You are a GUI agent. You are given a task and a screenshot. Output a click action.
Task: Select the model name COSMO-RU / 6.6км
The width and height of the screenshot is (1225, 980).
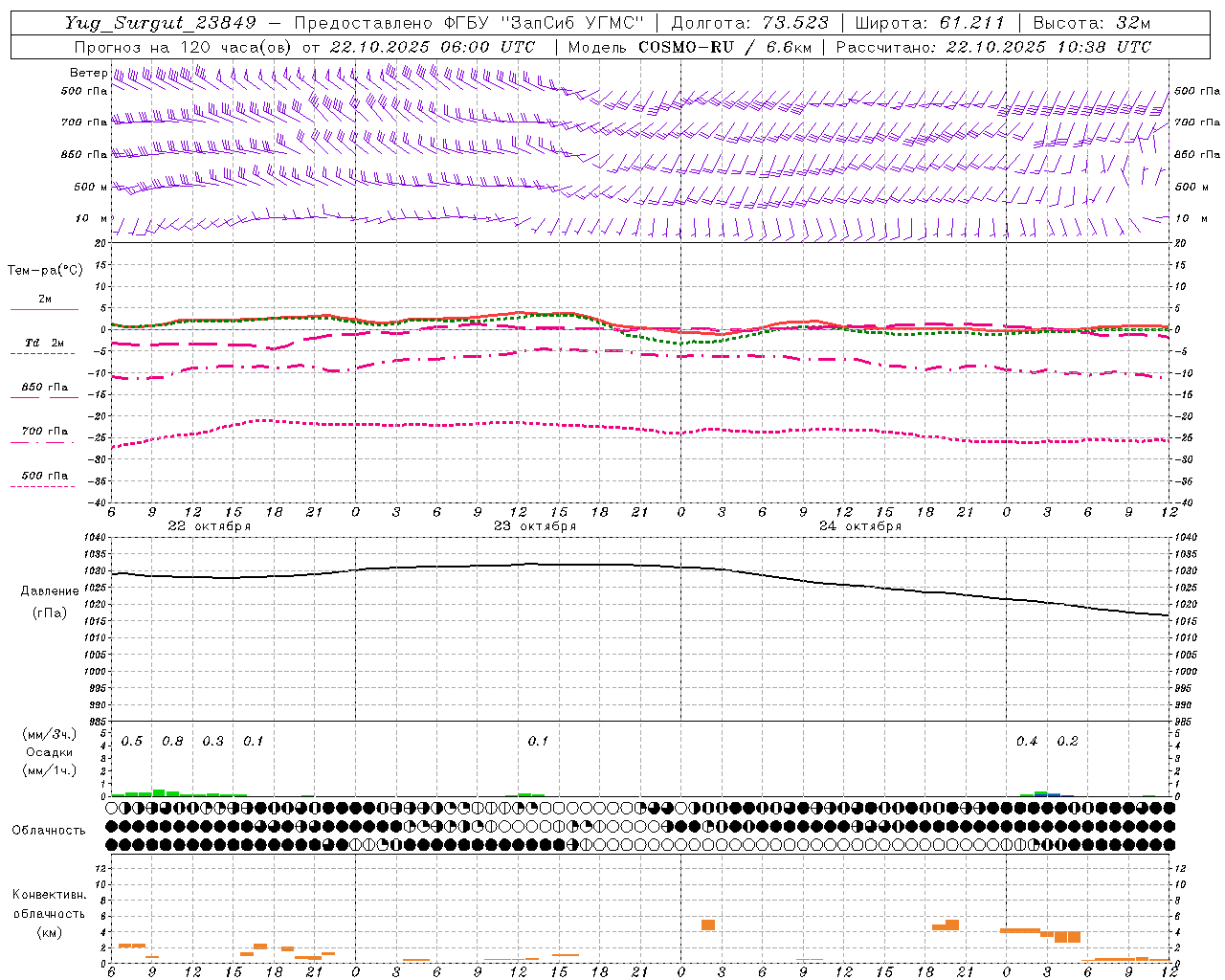coord(724,47)
